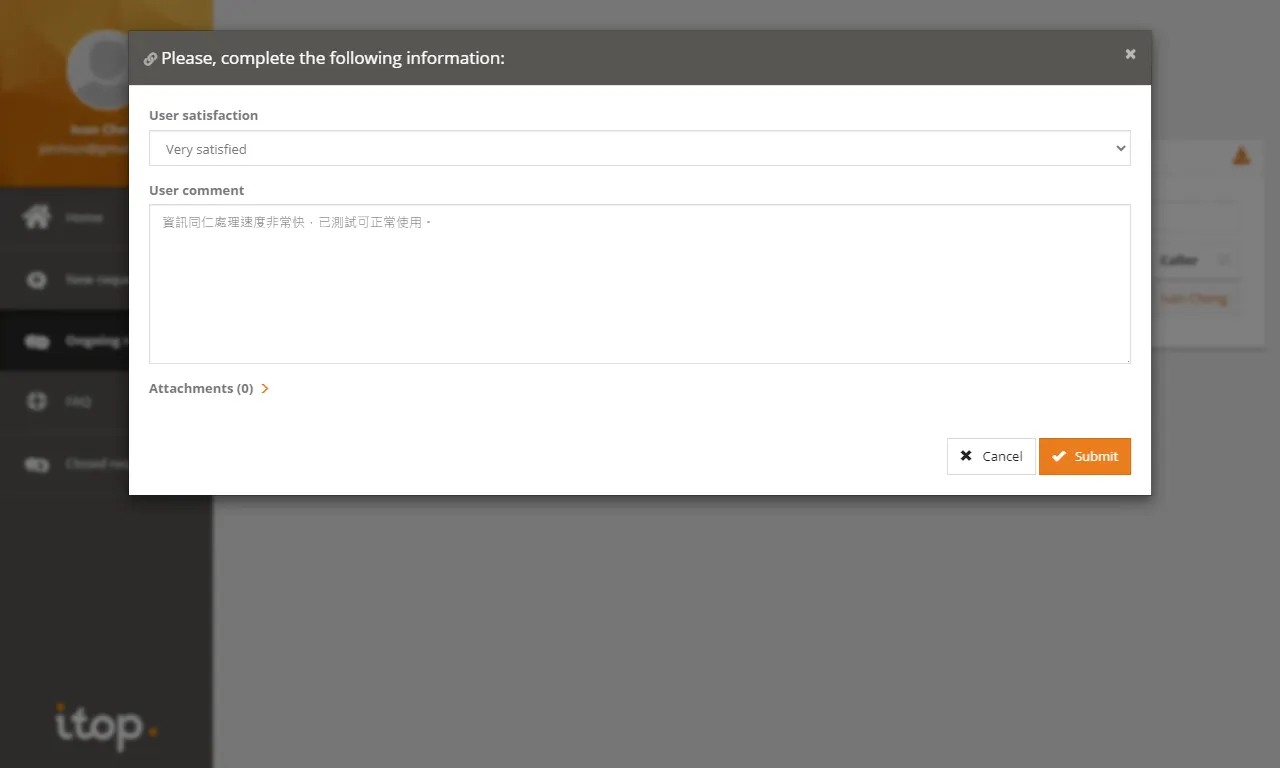Click the Caller column header behind dialog
This screenshot has width=1280, height=768.
coord(1178,260)
